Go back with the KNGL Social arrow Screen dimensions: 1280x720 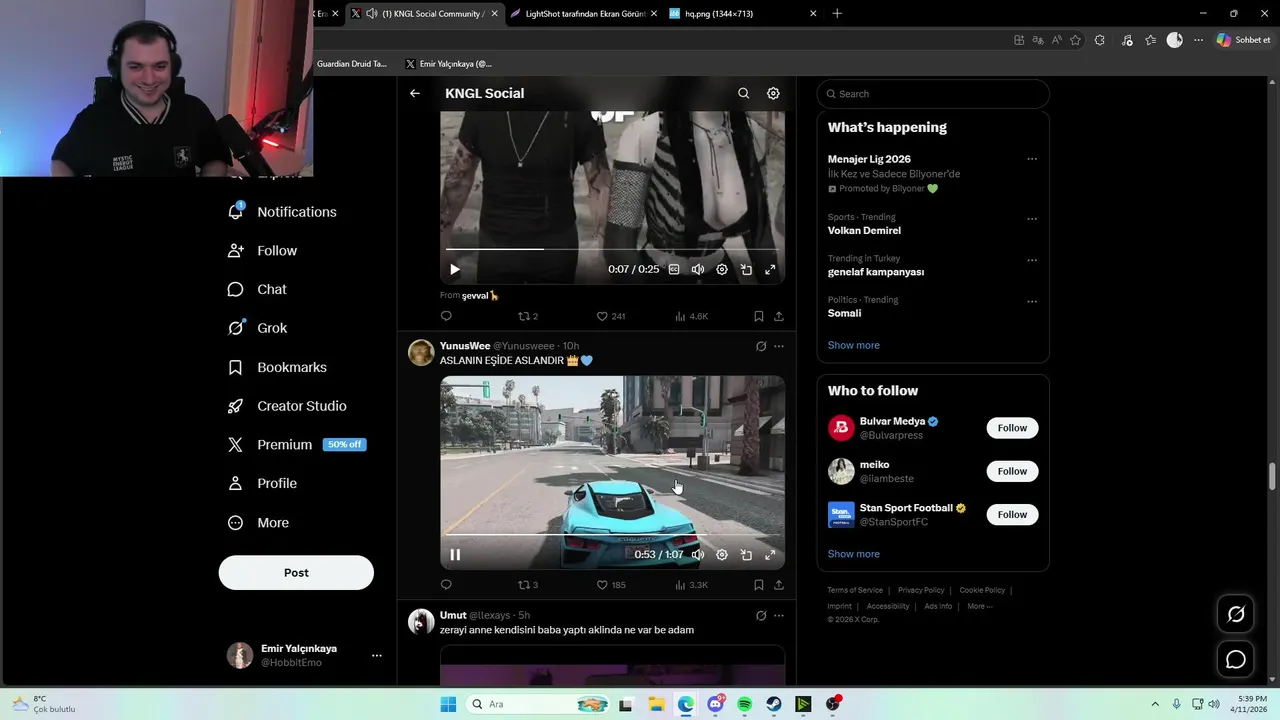tap(415, 93)
